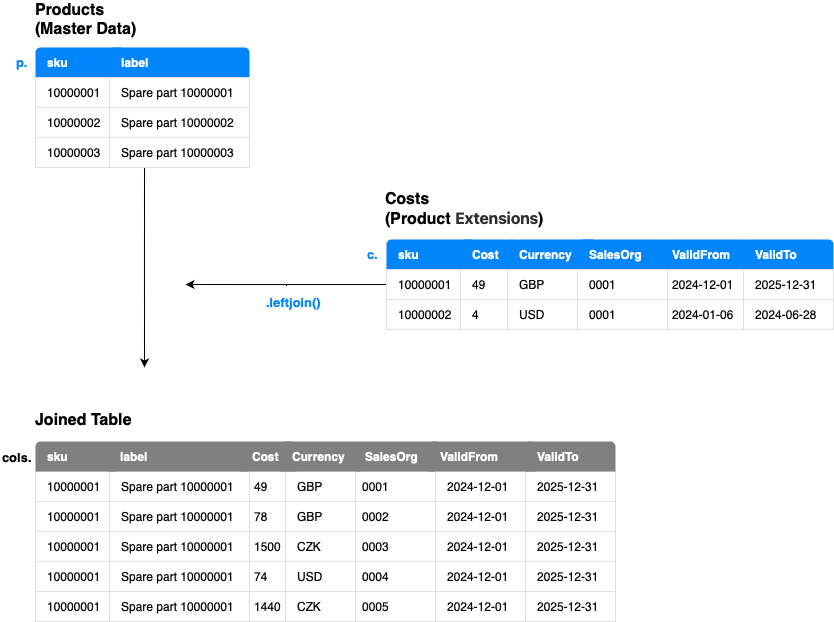Viewport: 834px width, 622px height.
Task: Click the USD currency cell in the result table
Action: tap(309, 577)
